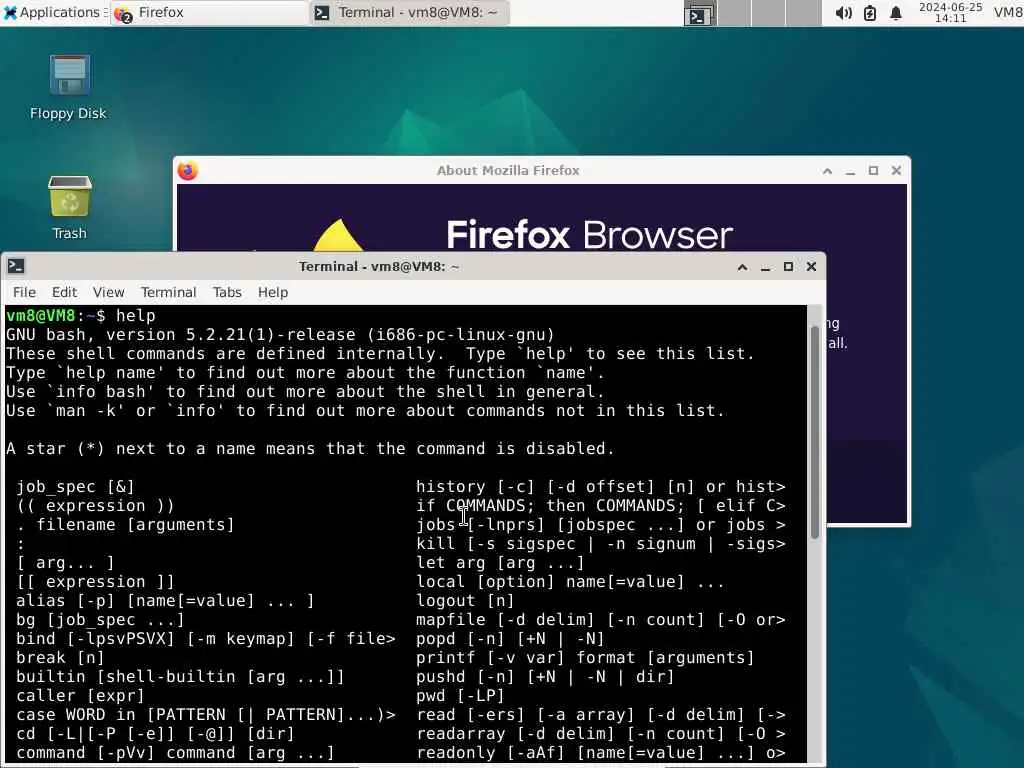1024x768 pixels.
Task: Show notifications via the bell icon
Action: tap(896, 13)
